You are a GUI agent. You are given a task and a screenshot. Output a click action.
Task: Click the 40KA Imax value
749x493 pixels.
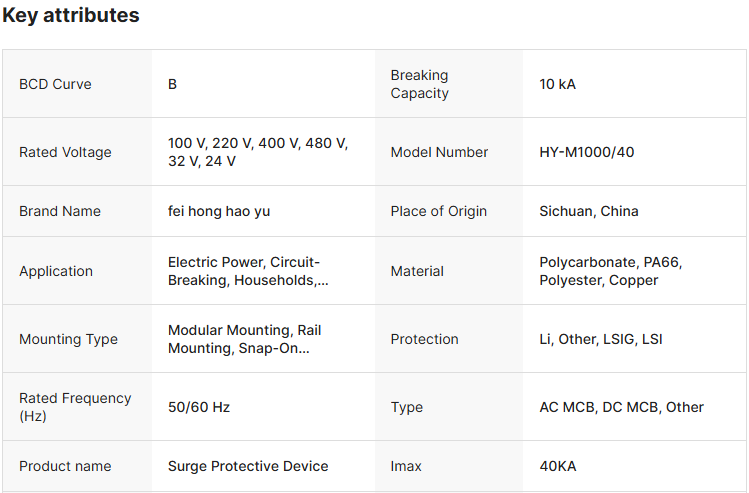point(558,466)
